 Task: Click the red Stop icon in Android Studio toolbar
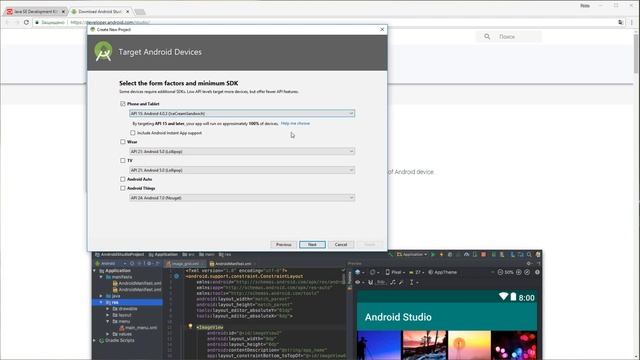coord(484,254)
